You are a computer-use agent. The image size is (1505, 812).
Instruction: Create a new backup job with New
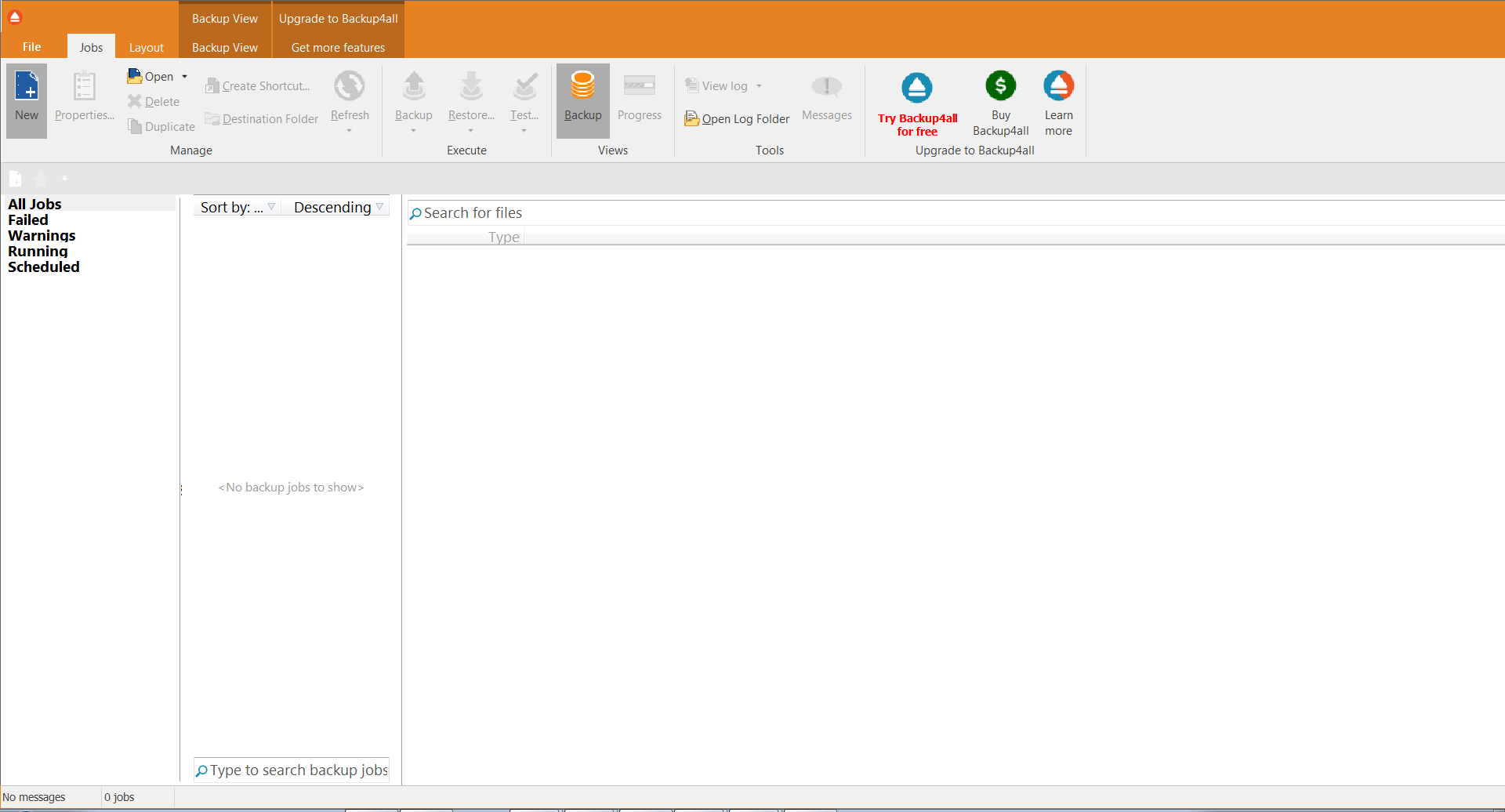pyautogui.click(x=27, y=100)
